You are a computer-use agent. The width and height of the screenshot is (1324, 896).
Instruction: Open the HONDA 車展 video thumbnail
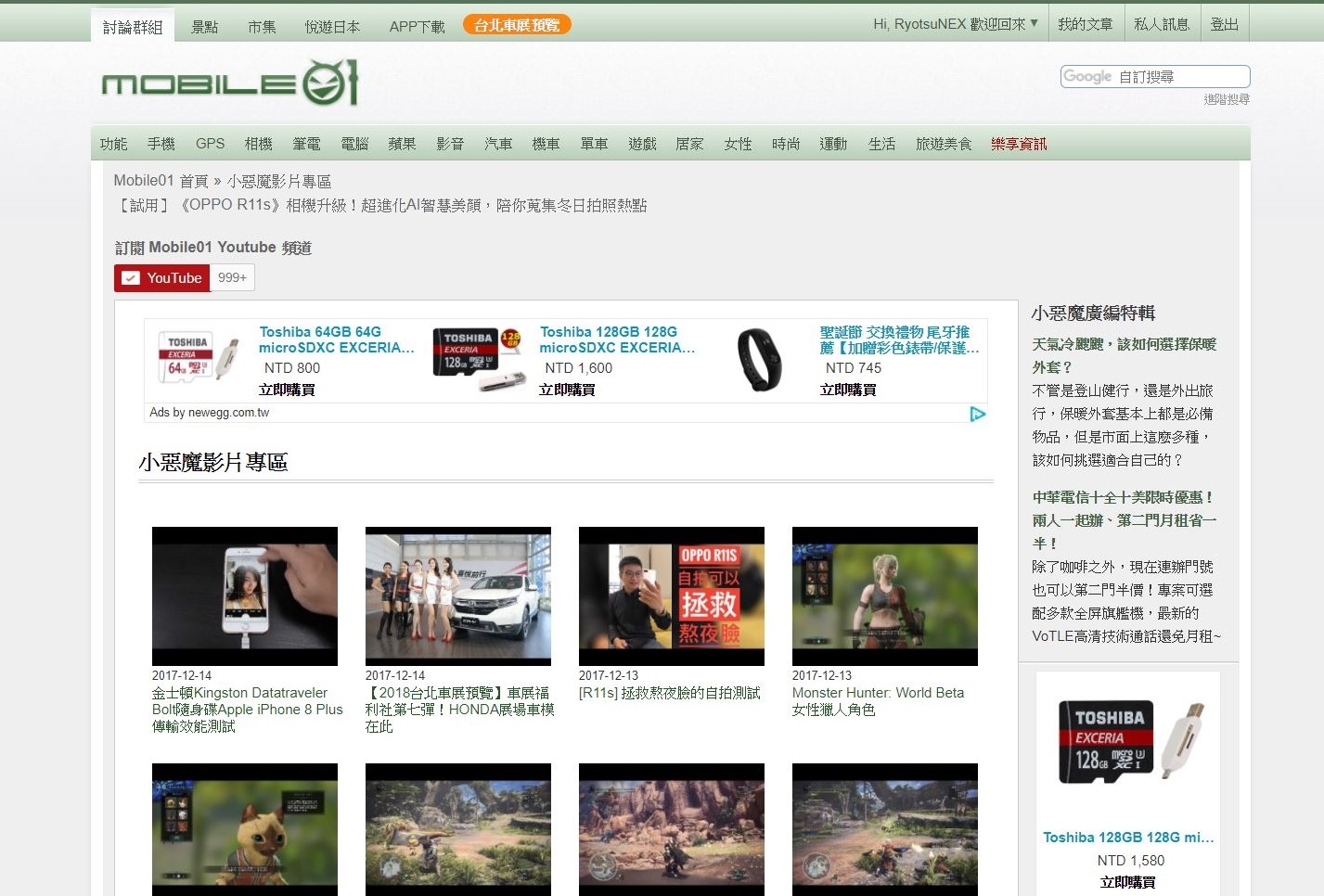click(458, 596)
